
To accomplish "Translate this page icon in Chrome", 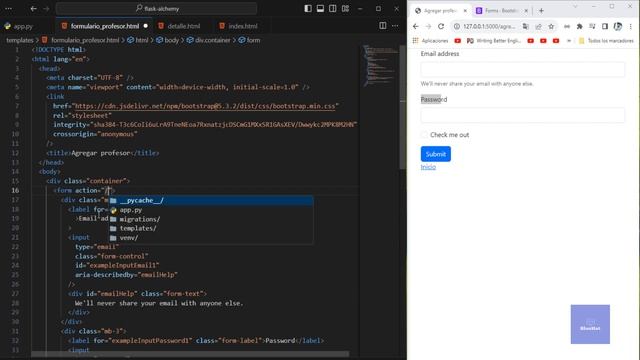I will [526, 26].
